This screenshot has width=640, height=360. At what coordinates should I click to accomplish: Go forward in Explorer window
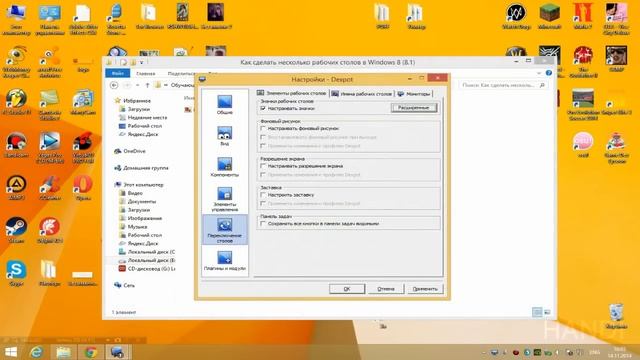pos(127,85)
